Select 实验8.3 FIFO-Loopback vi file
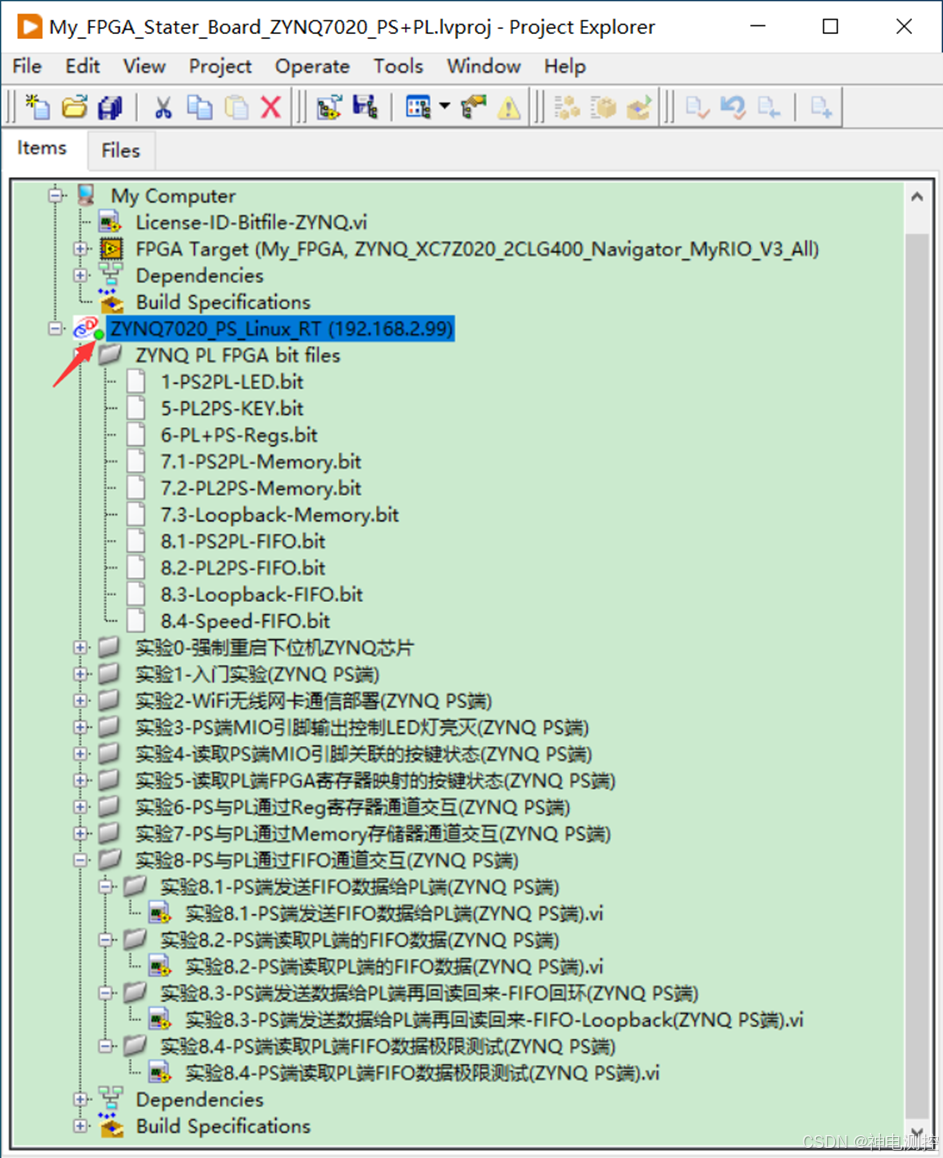943x1158 pixels. 494,1020
